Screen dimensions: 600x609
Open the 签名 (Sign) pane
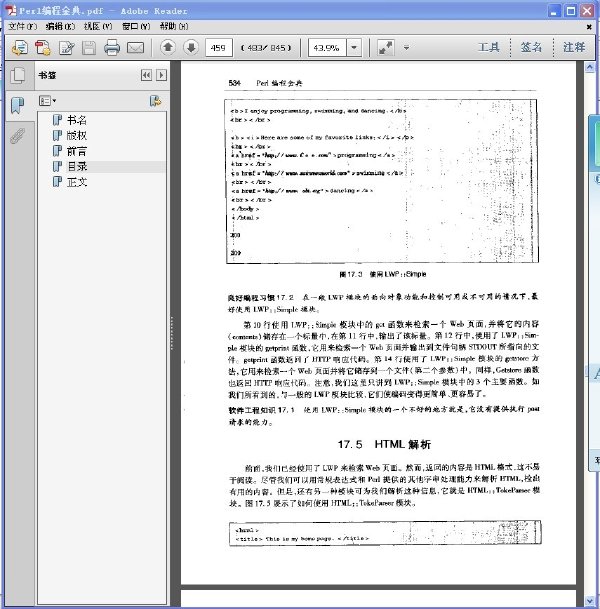[x=531, y=47]
